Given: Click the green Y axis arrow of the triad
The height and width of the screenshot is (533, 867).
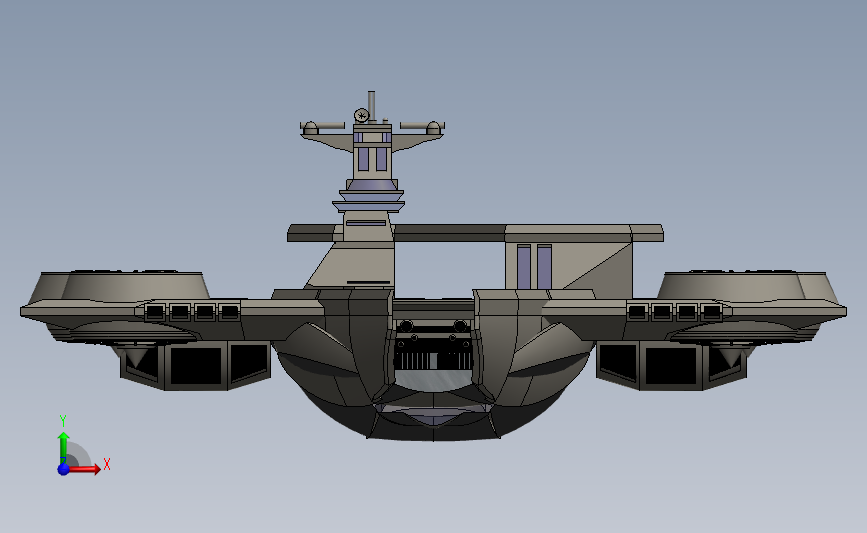Looking at the screenshot, I should pyautogui.click(x=64, y=448).
